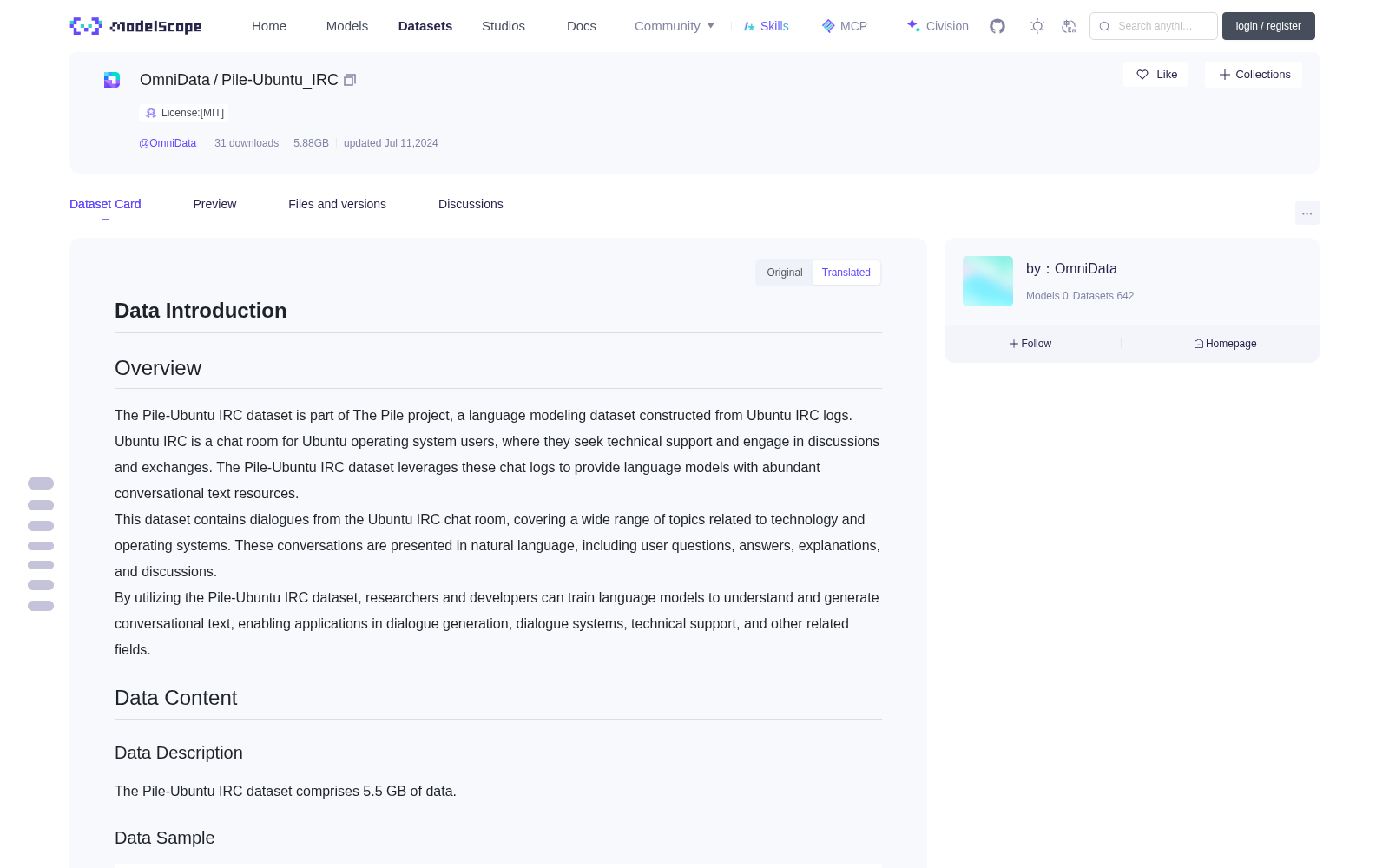Expand the Community dropdown menu
Screen dimensions: 1389x868
pyautogui.click(x=675, y=26)
